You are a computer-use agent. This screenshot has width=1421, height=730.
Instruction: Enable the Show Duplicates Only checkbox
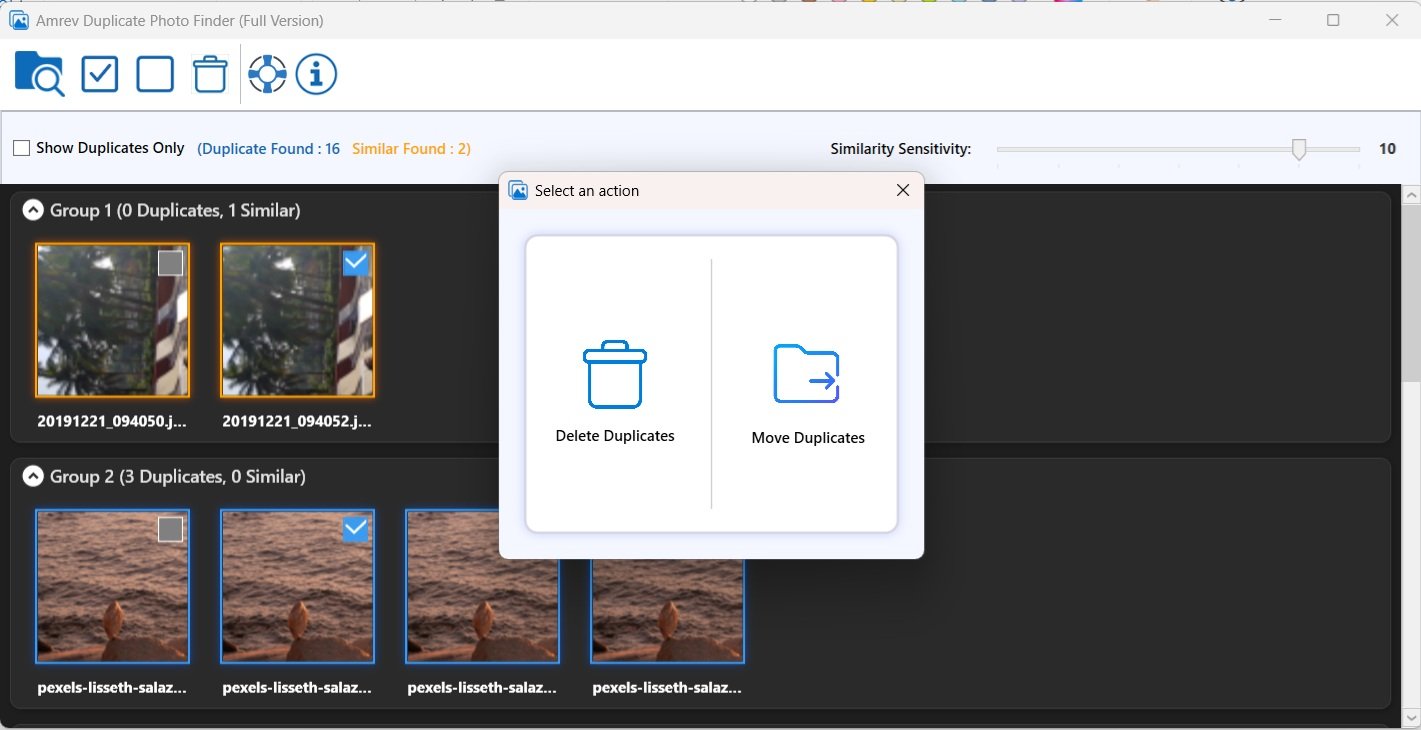click(20, 147)
